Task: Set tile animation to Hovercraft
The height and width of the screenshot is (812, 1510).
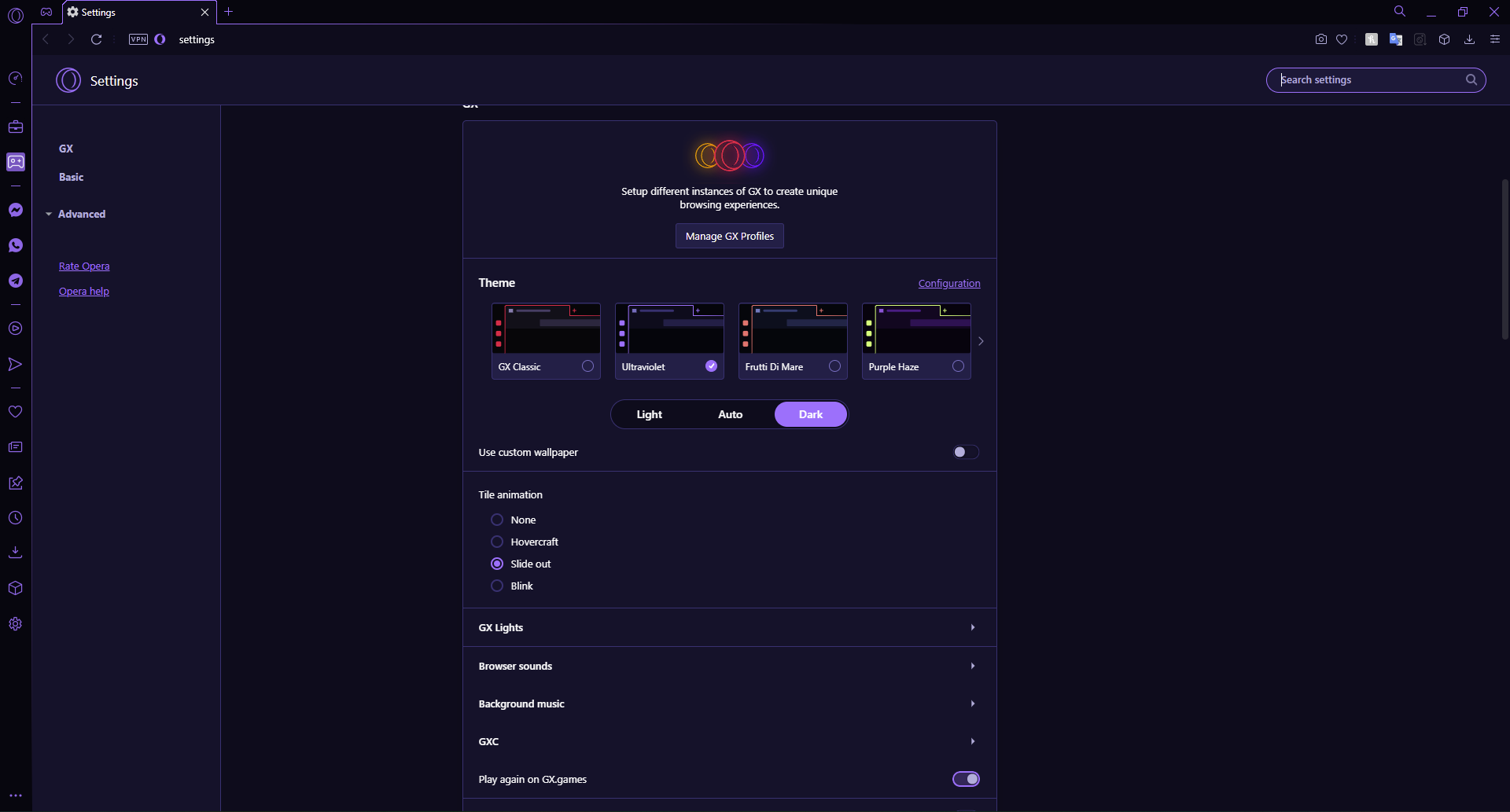Action: pyautogui.click(x=497, y=542)
